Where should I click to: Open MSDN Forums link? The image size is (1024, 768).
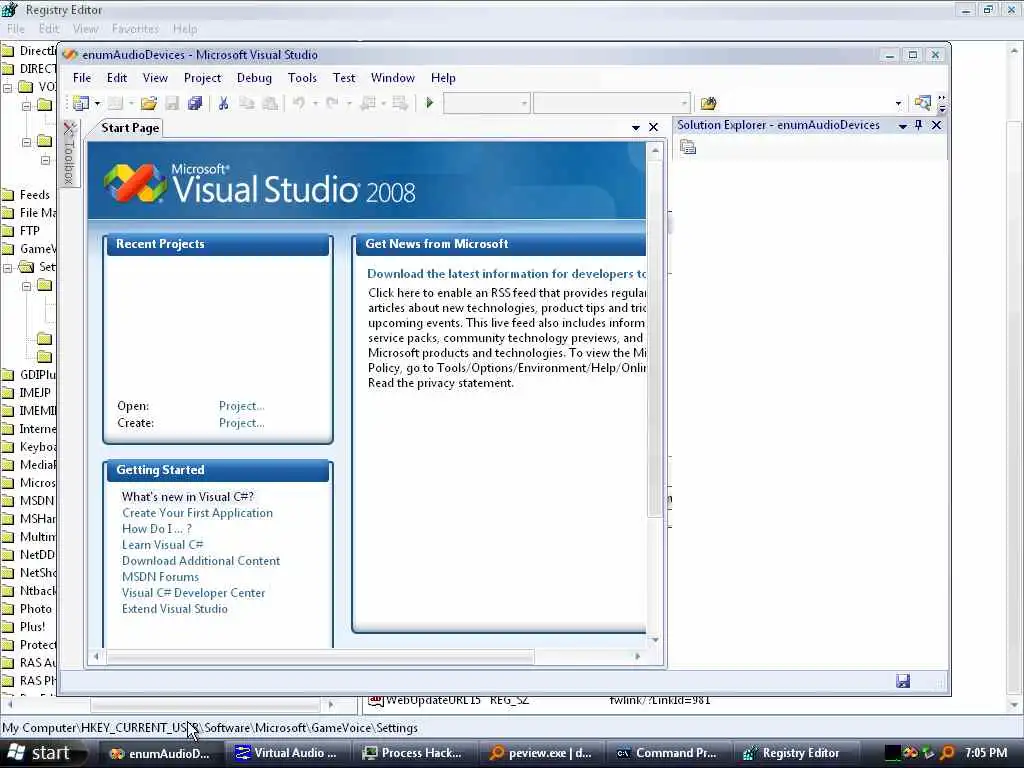click(x=160, y=577)
